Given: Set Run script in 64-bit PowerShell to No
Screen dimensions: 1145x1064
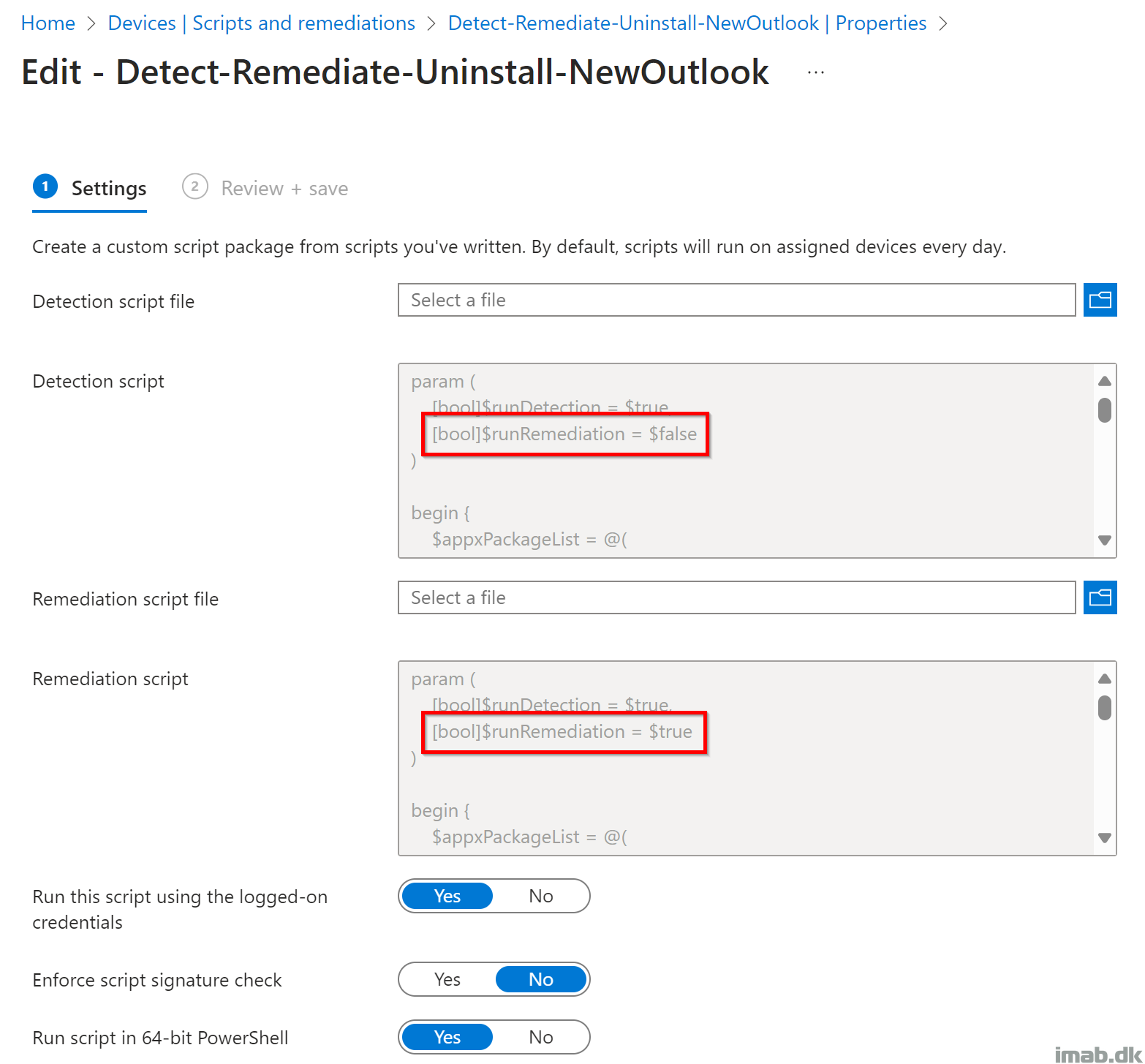Looking at the screenshot, I should (x=540, y=1037).
